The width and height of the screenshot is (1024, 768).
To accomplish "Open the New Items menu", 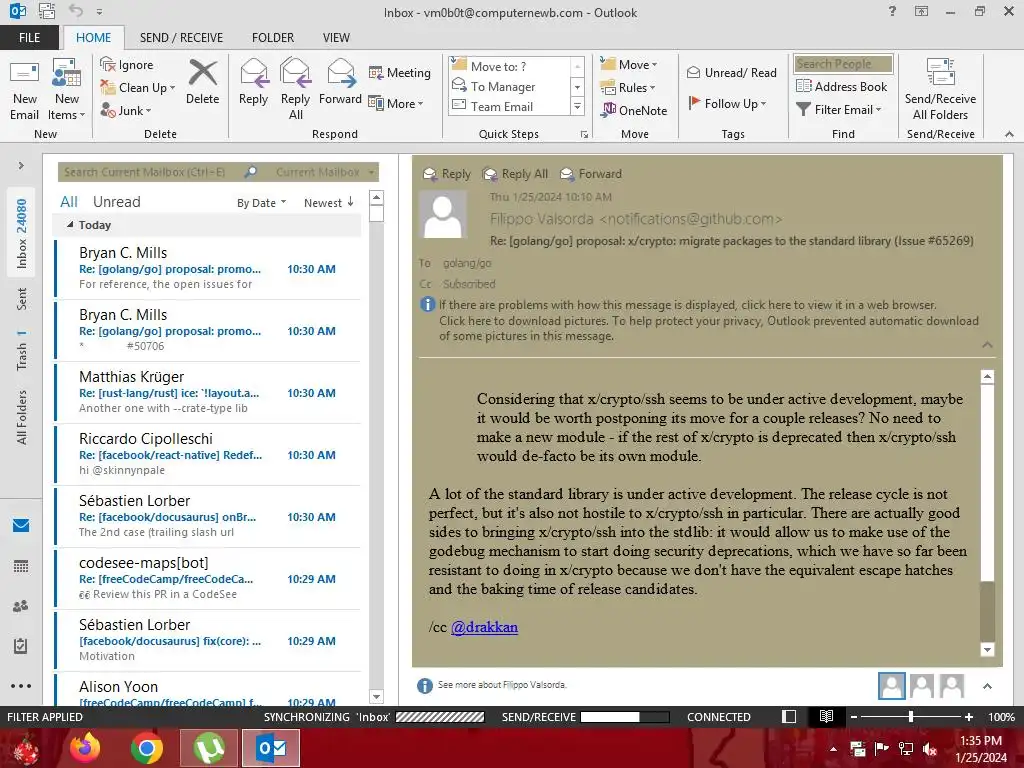I will [67, 89].
